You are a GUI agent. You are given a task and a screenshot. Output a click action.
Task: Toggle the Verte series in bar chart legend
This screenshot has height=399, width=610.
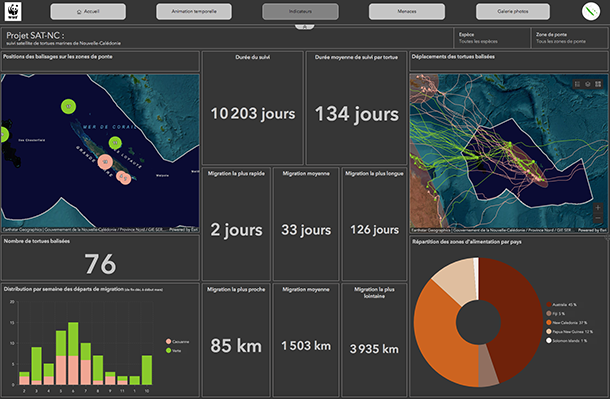pos(174,350)
